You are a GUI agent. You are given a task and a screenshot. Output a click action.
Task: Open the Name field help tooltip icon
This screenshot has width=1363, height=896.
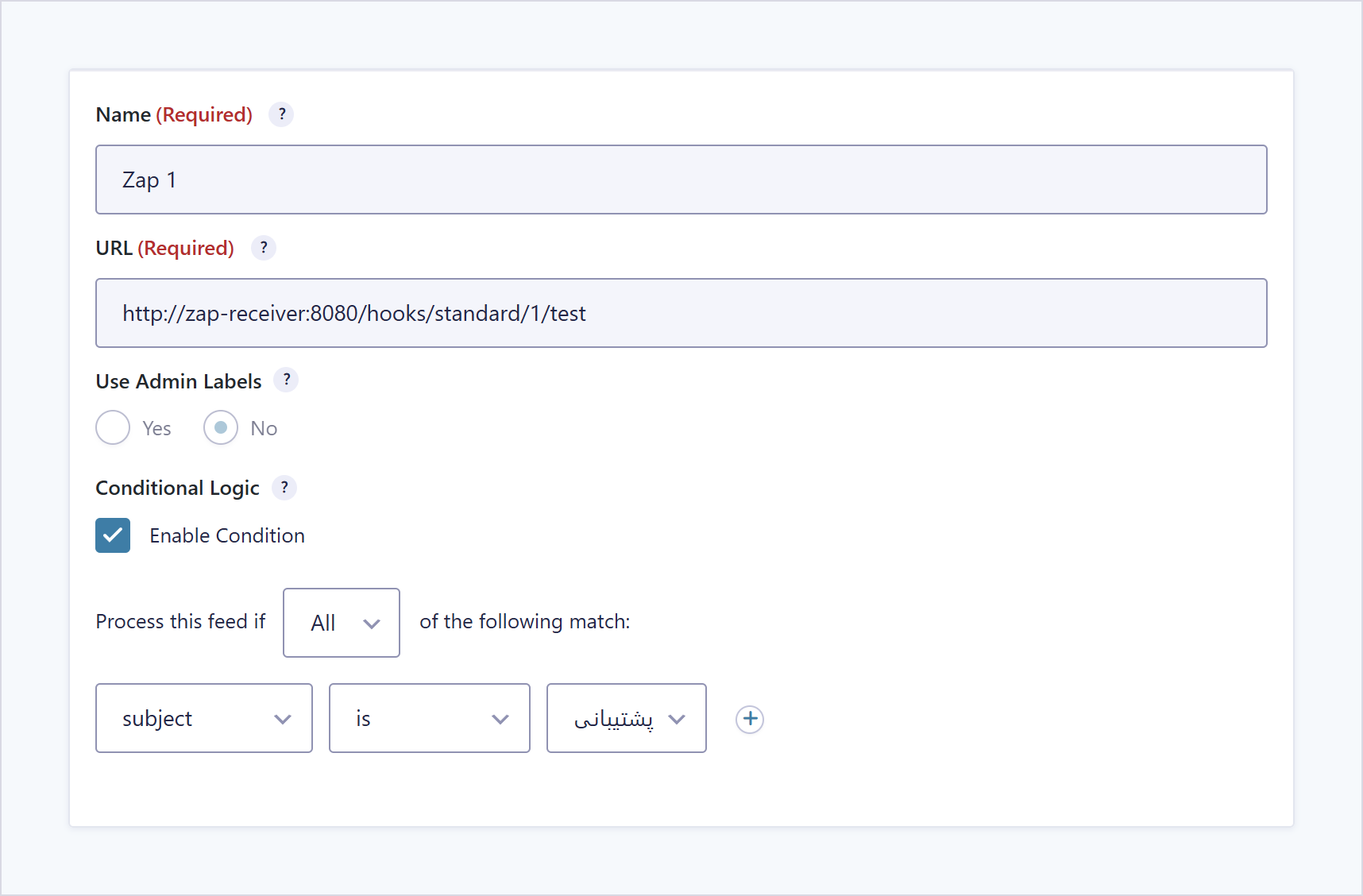pos(281,114)
